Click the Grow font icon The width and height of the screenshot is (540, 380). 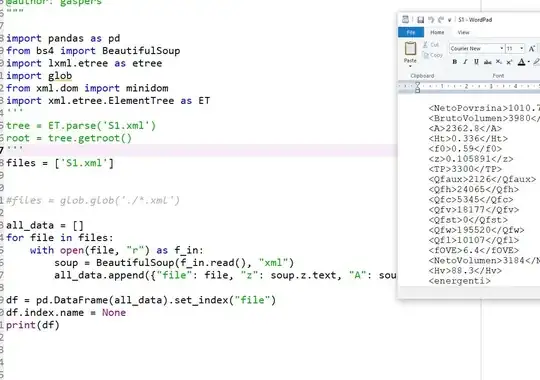531,49
